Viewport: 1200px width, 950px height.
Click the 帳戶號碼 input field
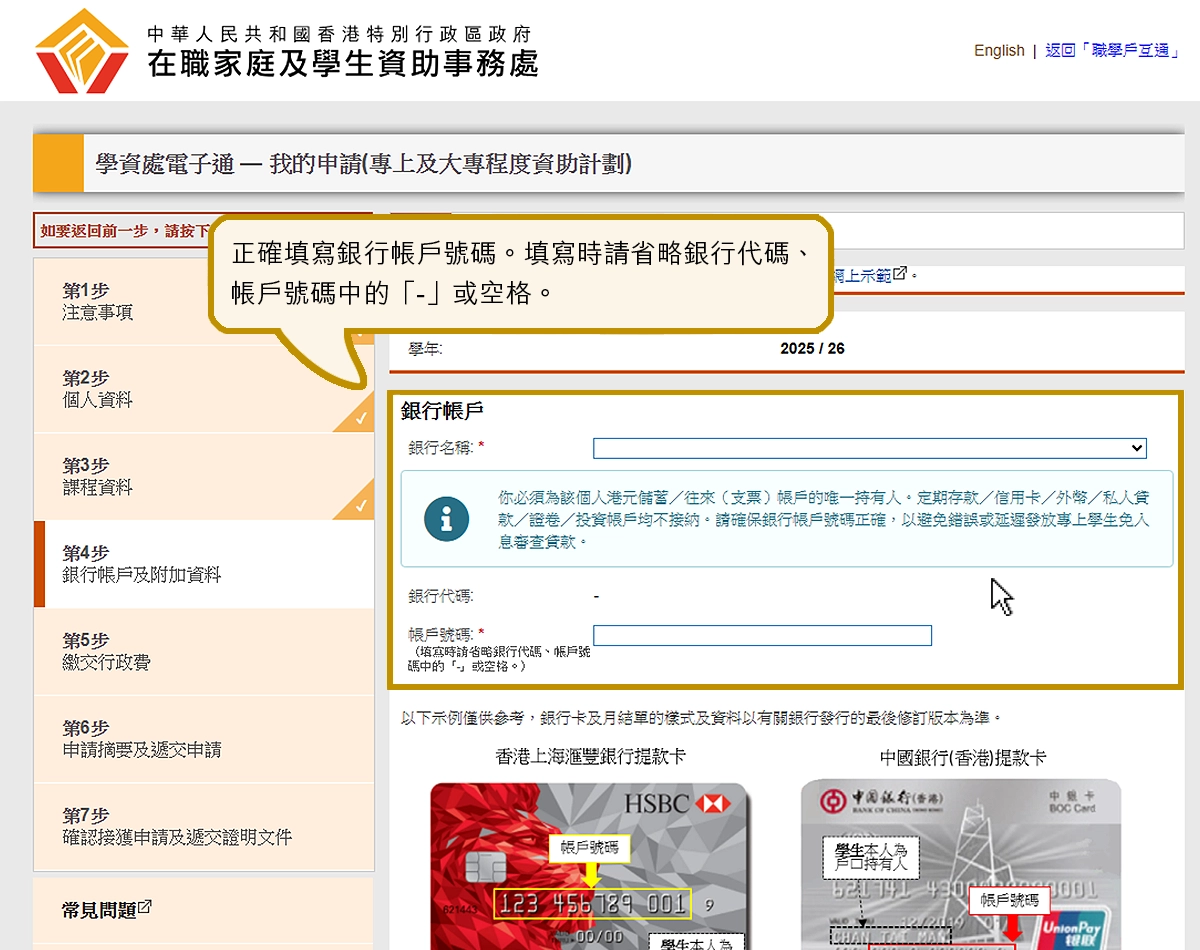click(x=762, y=636)
